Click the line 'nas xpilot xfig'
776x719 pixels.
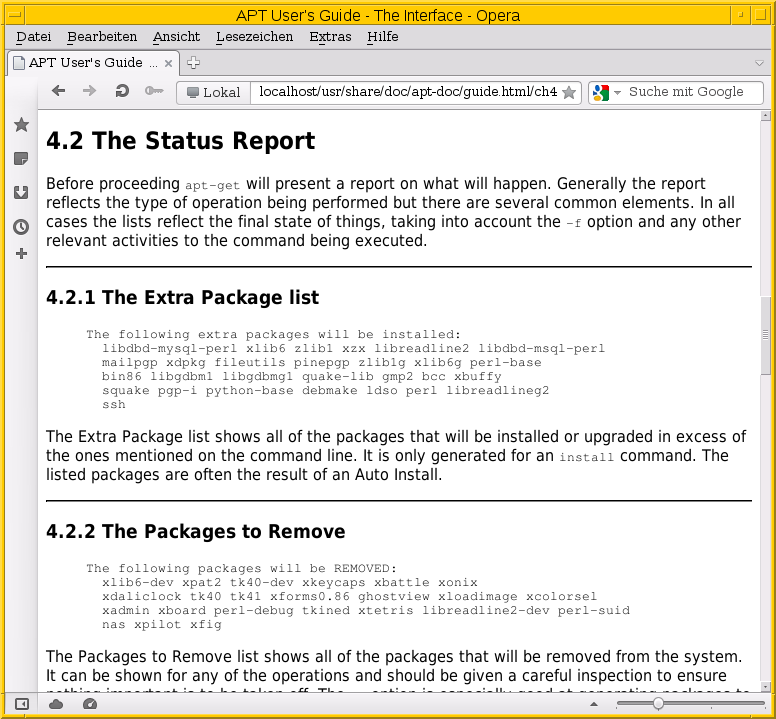pyautogui.click(x=162, y=624)
